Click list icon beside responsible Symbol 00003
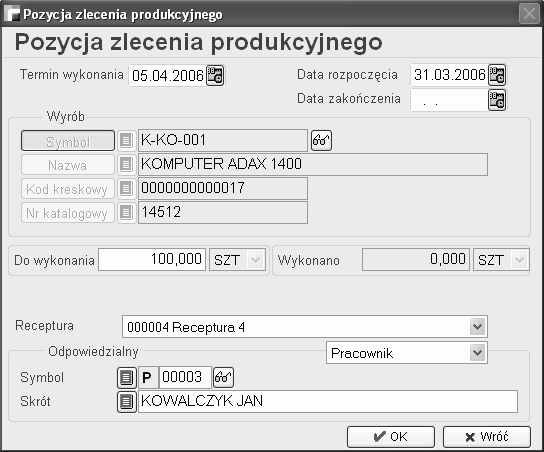Viewport: 544px width, 452px height. coord(126,377)
